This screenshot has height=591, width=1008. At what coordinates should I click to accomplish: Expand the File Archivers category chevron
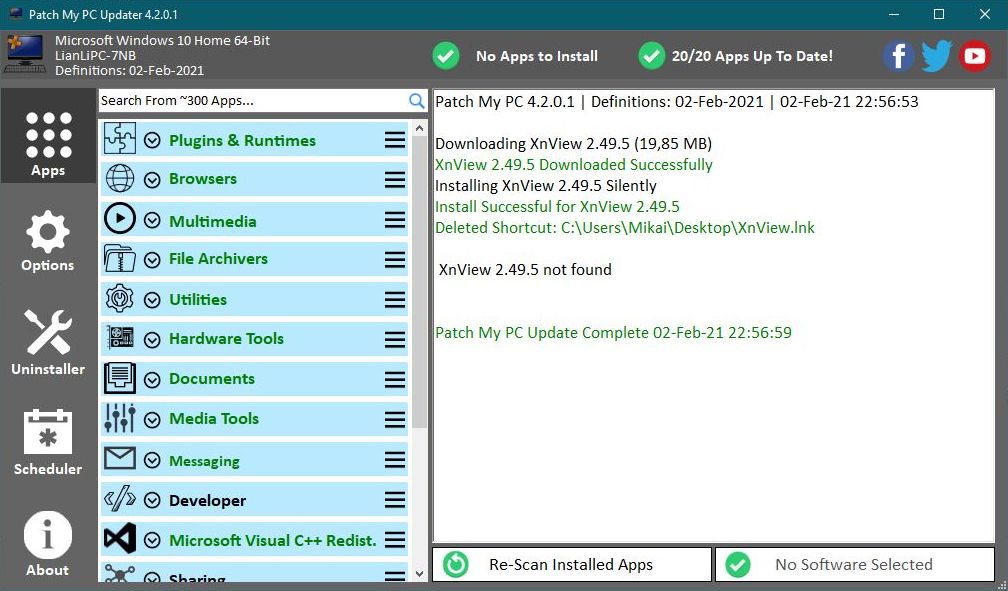[152, 260]
